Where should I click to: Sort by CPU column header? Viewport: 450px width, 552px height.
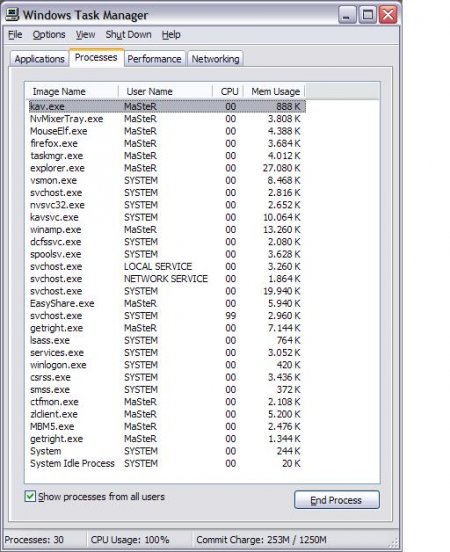point(229,92)
